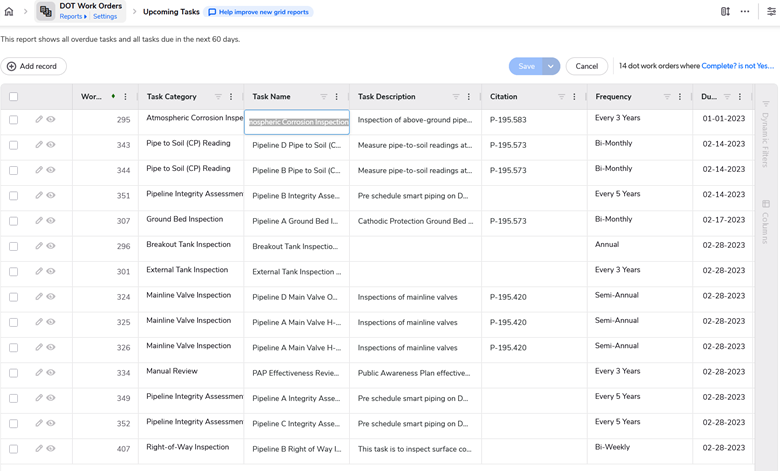Viewport: 780px width, 471px height.
Task: Open the Reports breadcrumb dropdown
Action: (x=72, y=17)
